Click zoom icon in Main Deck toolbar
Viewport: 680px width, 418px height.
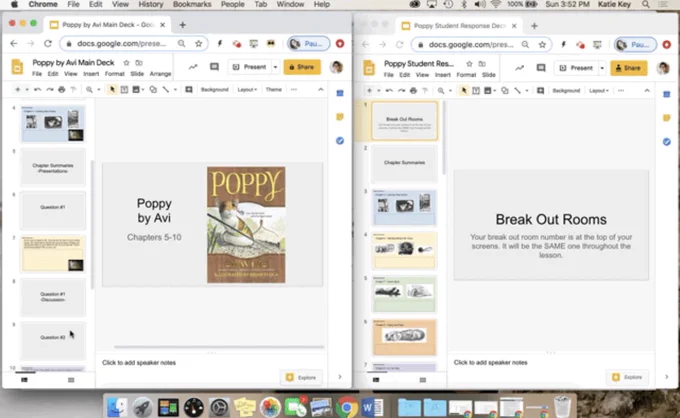click(89, 90)
